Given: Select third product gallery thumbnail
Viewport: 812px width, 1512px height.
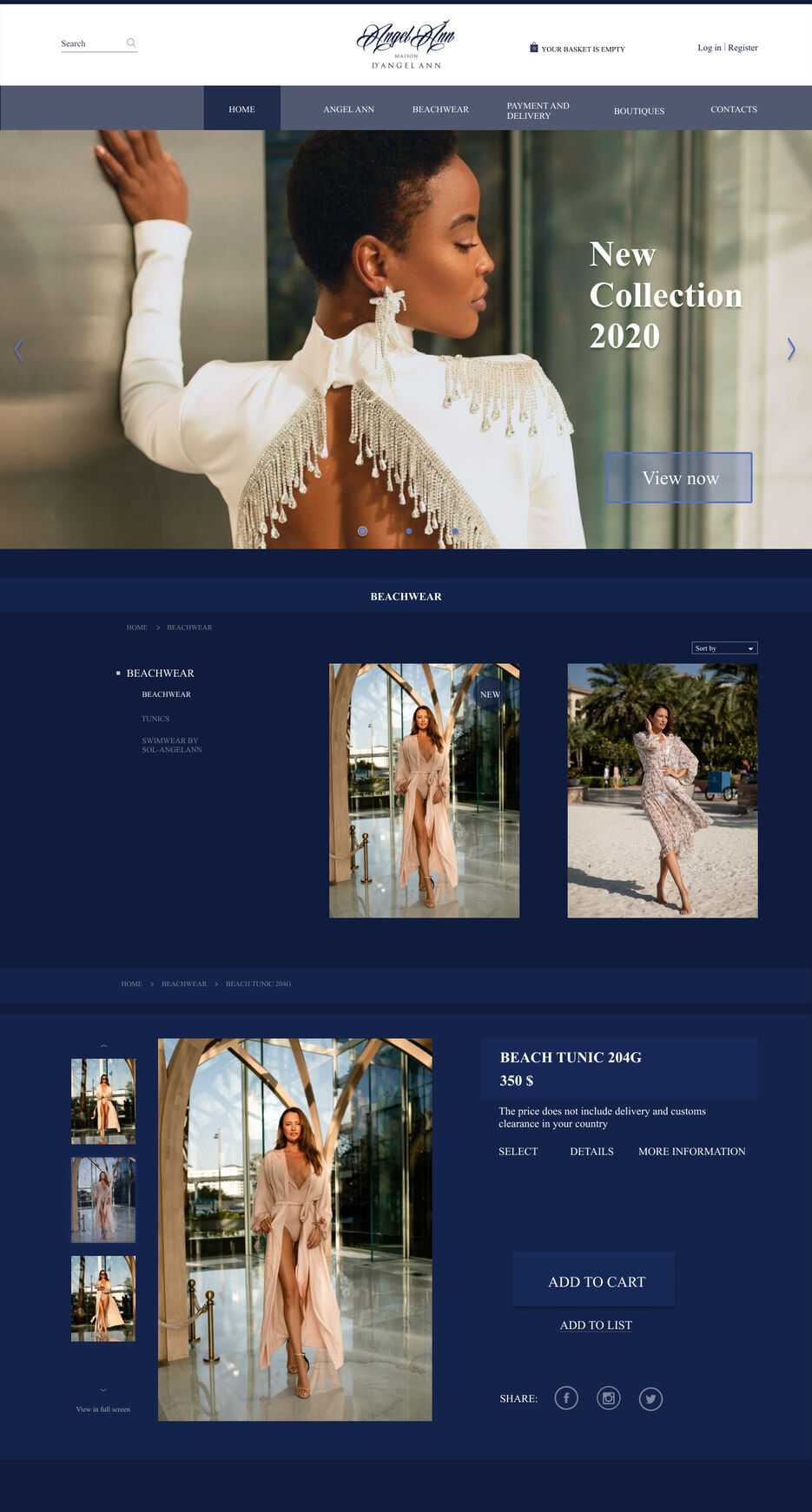Looking at the screenshot, I should click(x=103, y=1298).
